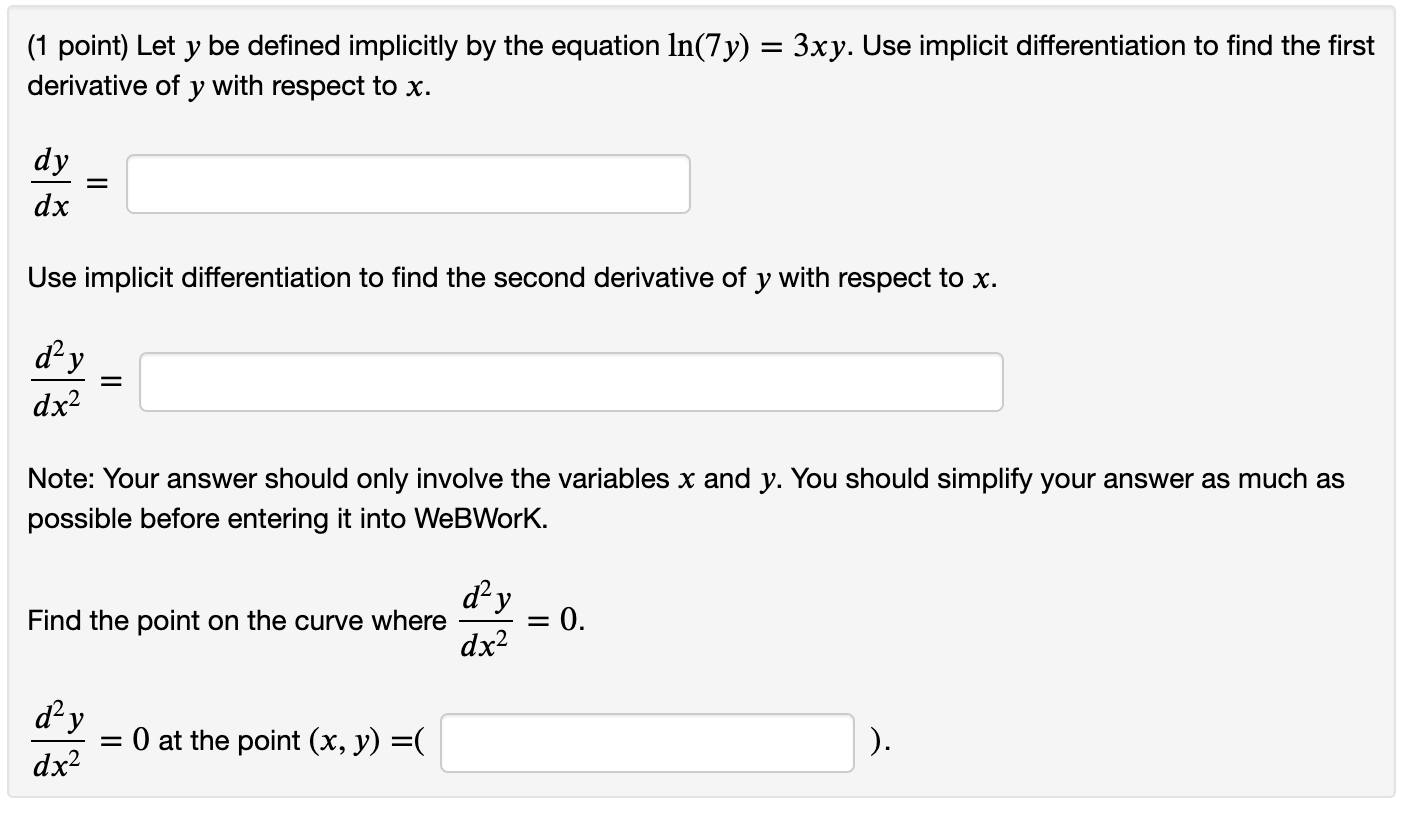Click the dy/dx fraction label
Screen dimensions: 1412x816
pos(49,182)
